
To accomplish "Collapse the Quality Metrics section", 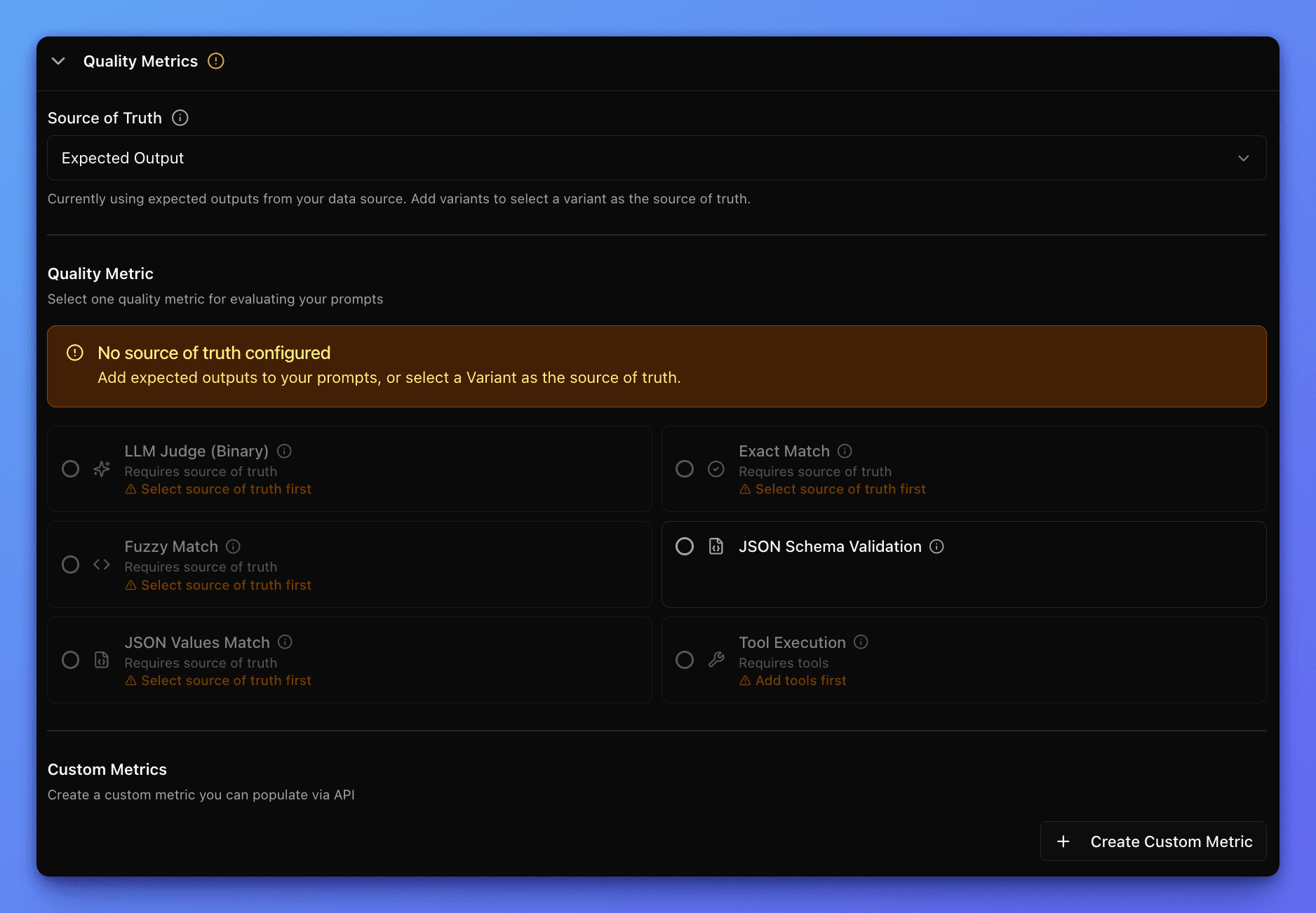I will pos(58,62).
